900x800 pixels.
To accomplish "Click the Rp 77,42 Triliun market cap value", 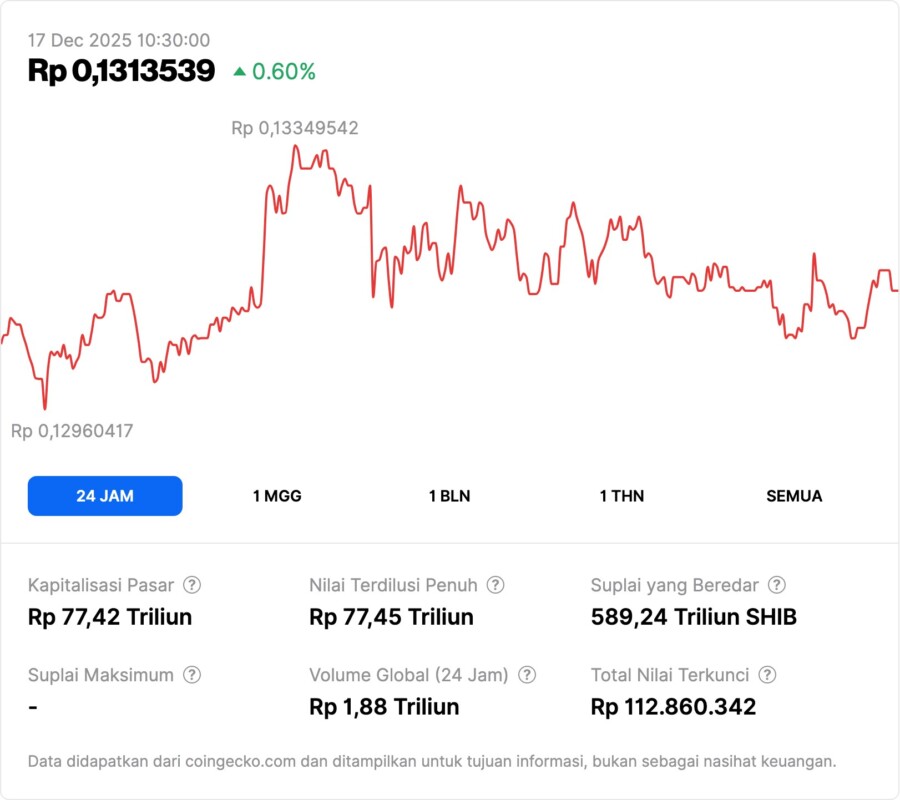I will (110, 617).
